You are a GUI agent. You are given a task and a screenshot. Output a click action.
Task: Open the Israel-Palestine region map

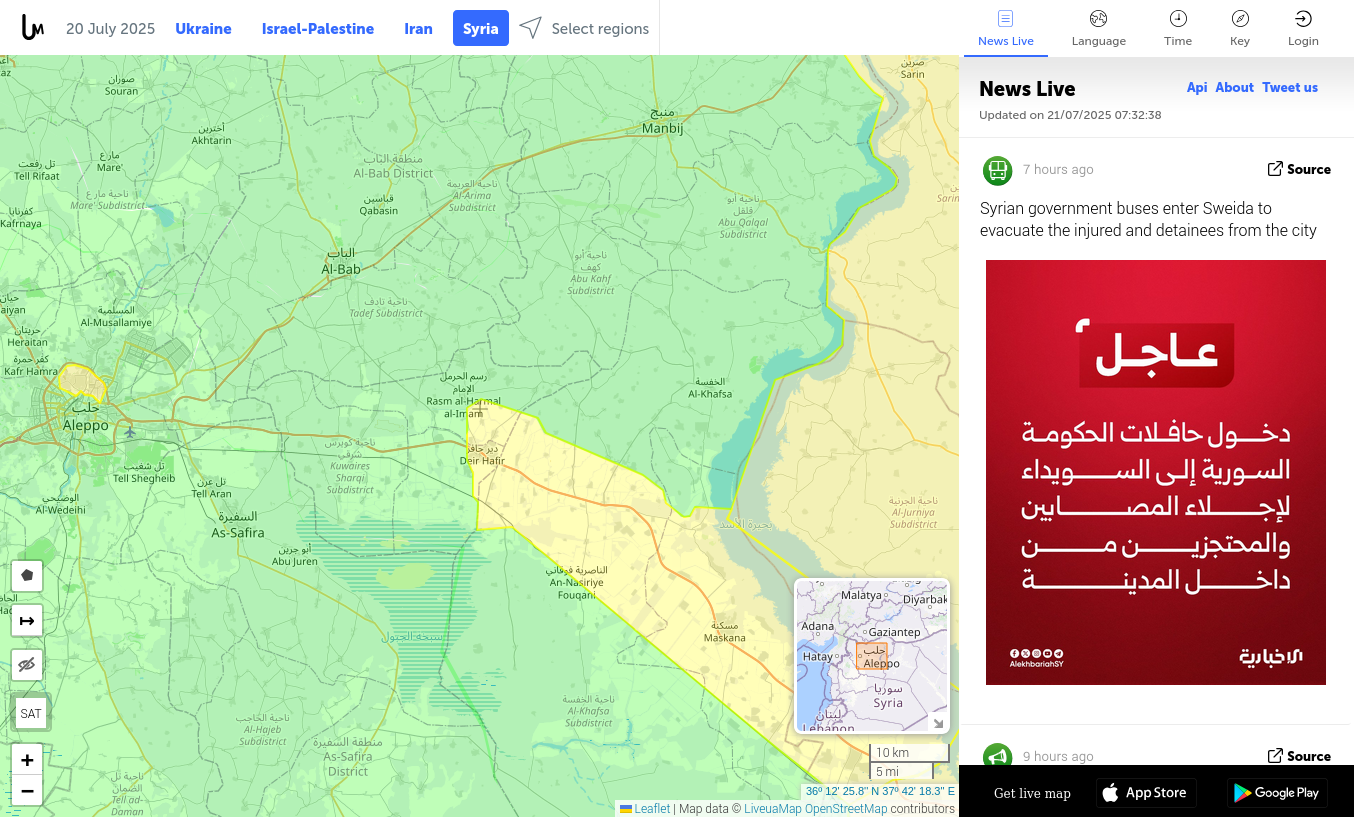[x=318, y=29]
